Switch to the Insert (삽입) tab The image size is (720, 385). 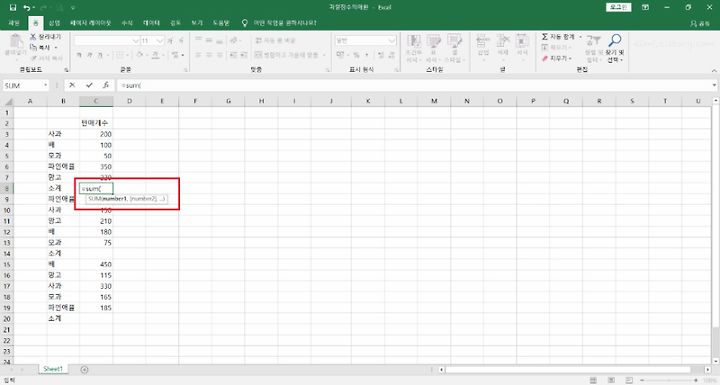55,23
